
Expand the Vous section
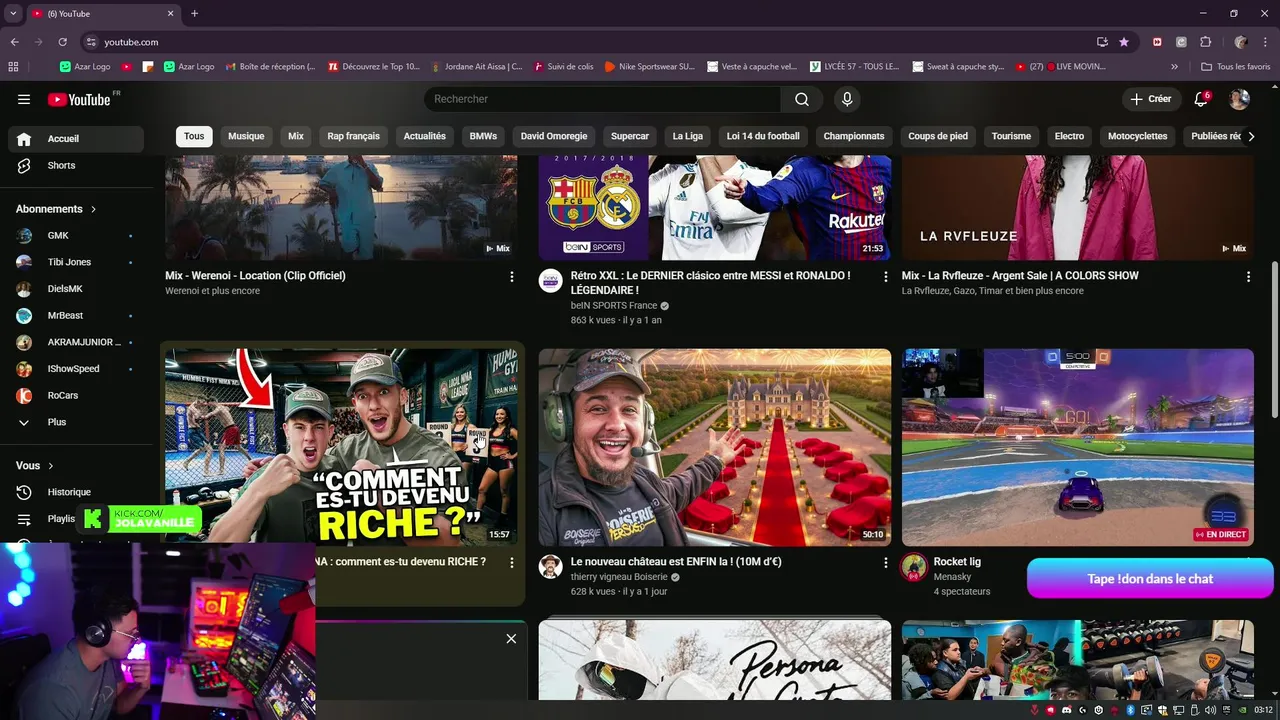pyautogui.click(x=35, y=466)
